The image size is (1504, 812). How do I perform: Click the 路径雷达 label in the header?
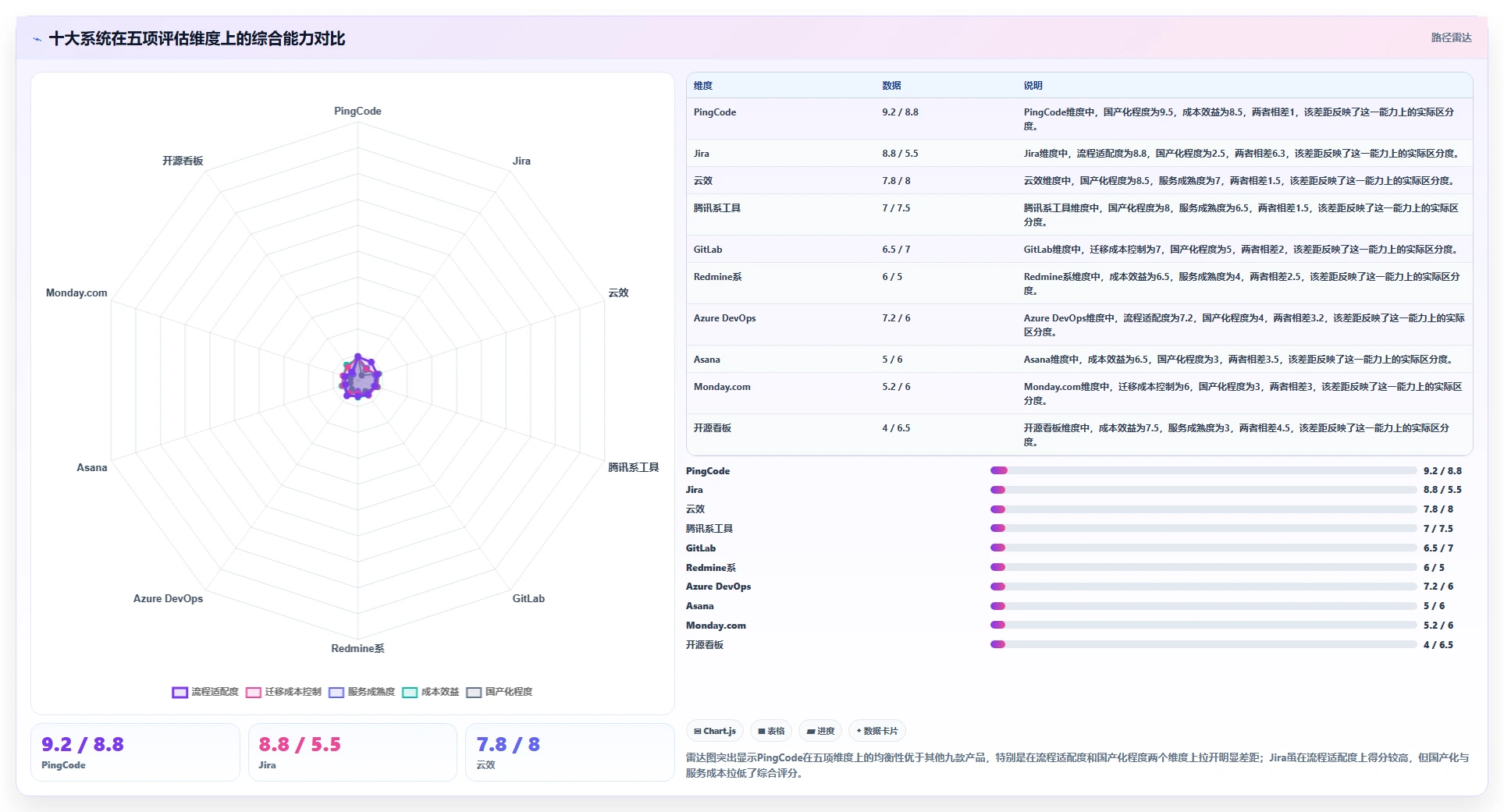point(1451,37)
